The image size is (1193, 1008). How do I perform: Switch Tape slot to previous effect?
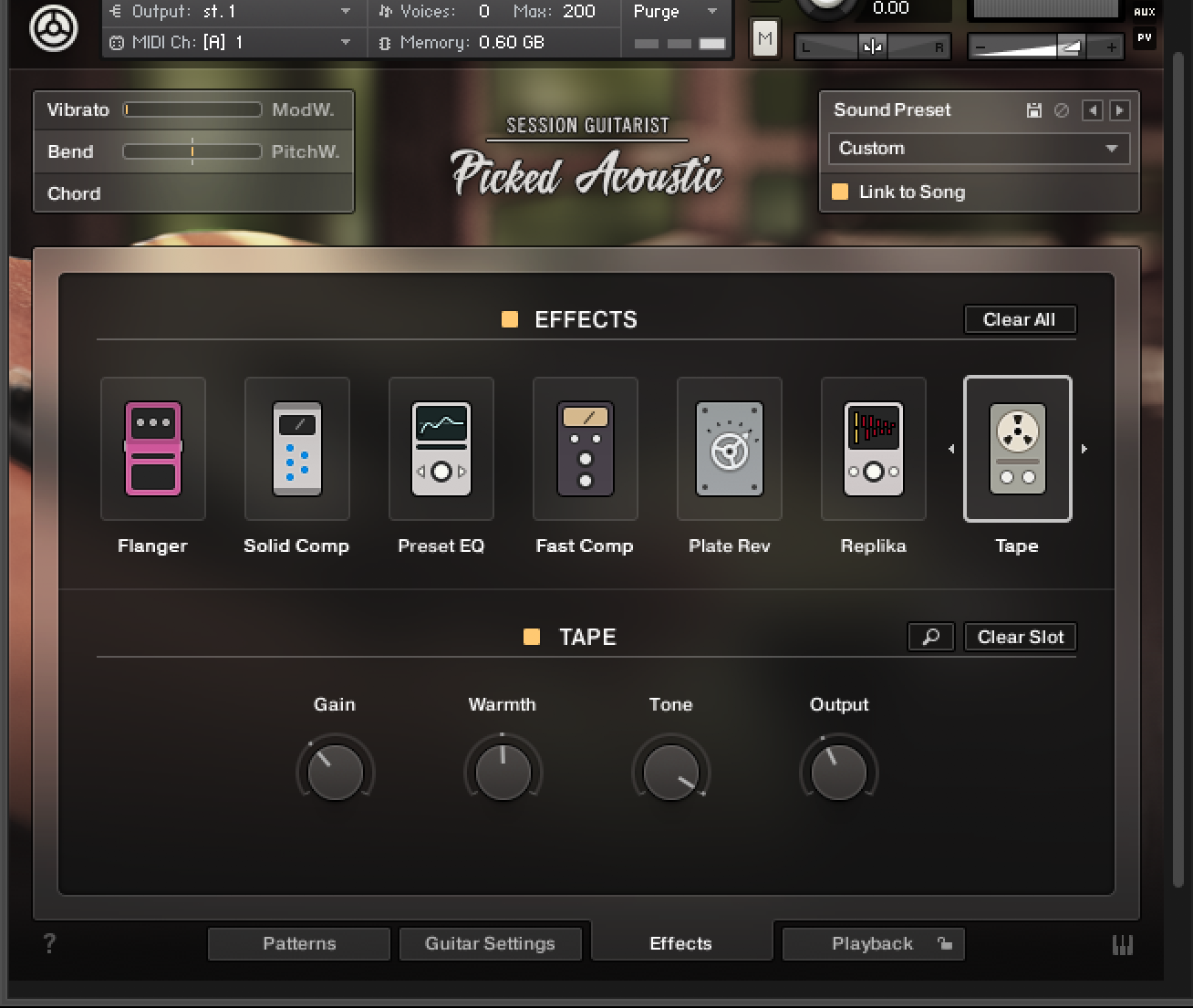click(951, 449)
